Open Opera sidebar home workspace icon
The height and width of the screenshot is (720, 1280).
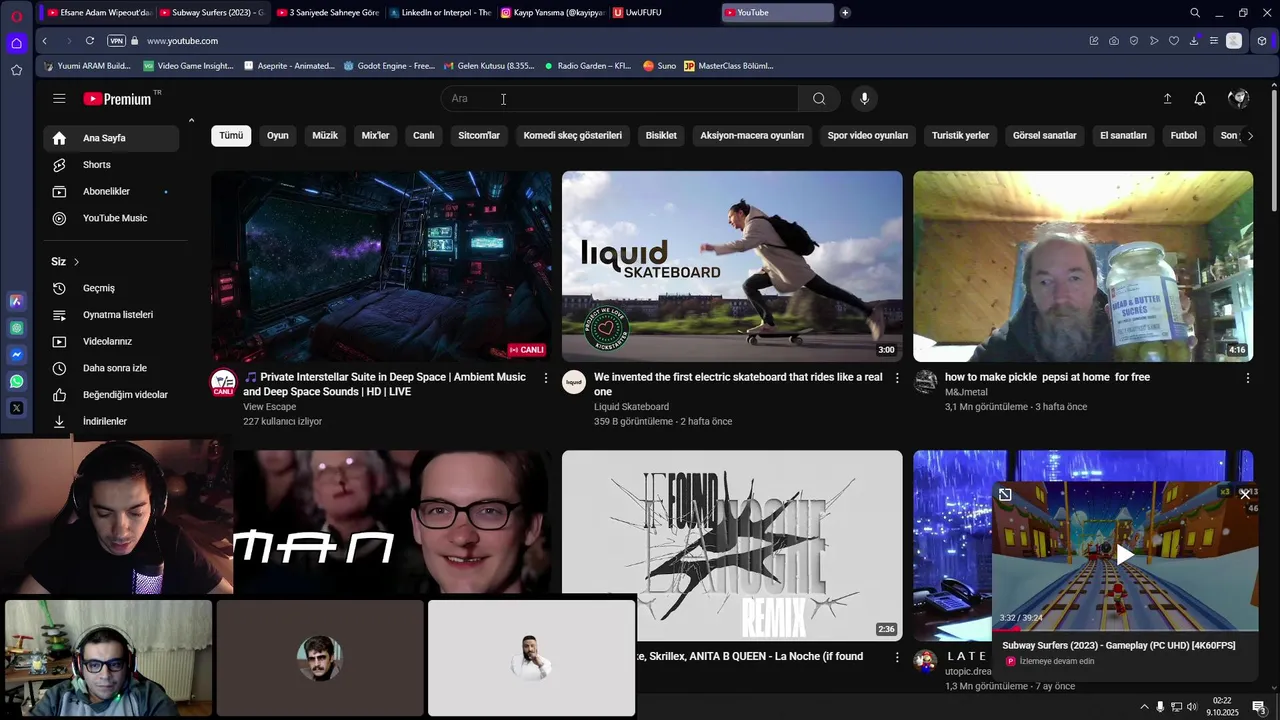[16, 43]
